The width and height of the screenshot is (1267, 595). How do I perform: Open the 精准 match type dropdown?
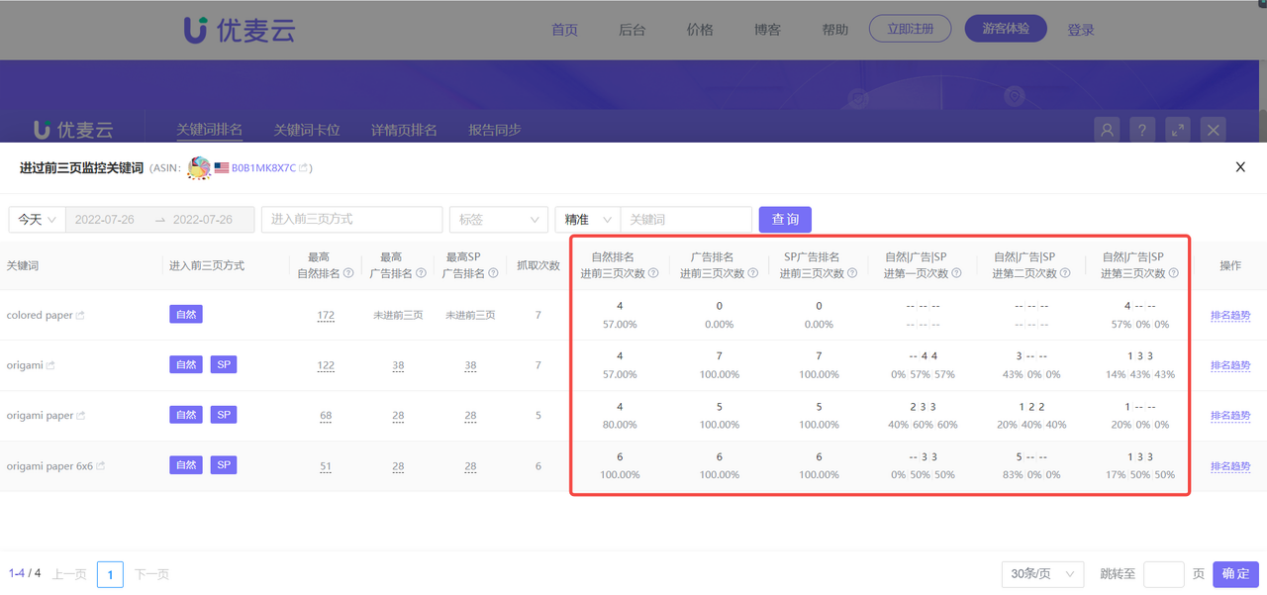[x=586, y=219]
